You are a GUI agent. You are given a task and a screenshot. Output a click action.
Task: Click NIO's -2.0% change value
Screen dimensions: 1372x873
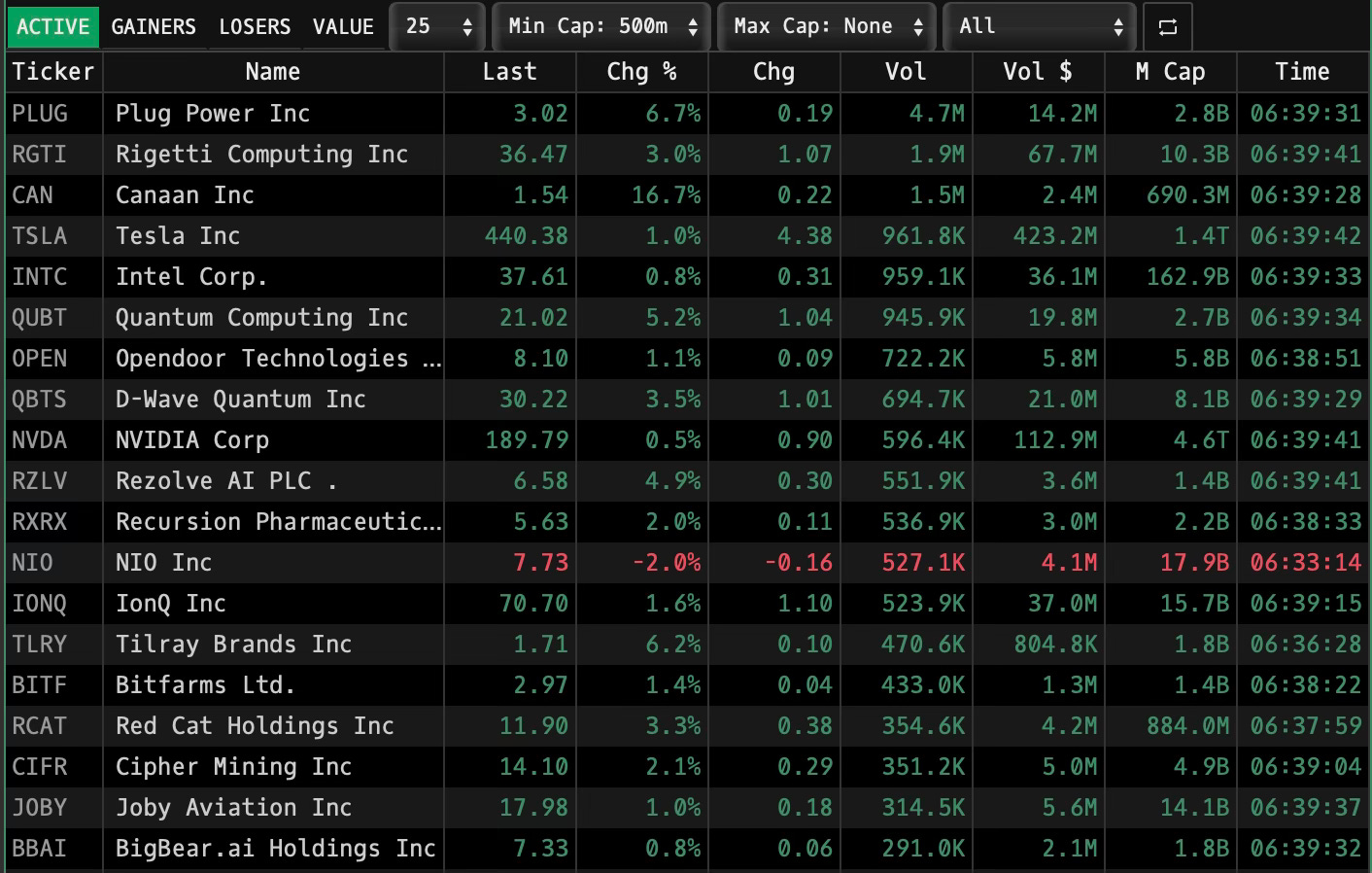(667, 563)
